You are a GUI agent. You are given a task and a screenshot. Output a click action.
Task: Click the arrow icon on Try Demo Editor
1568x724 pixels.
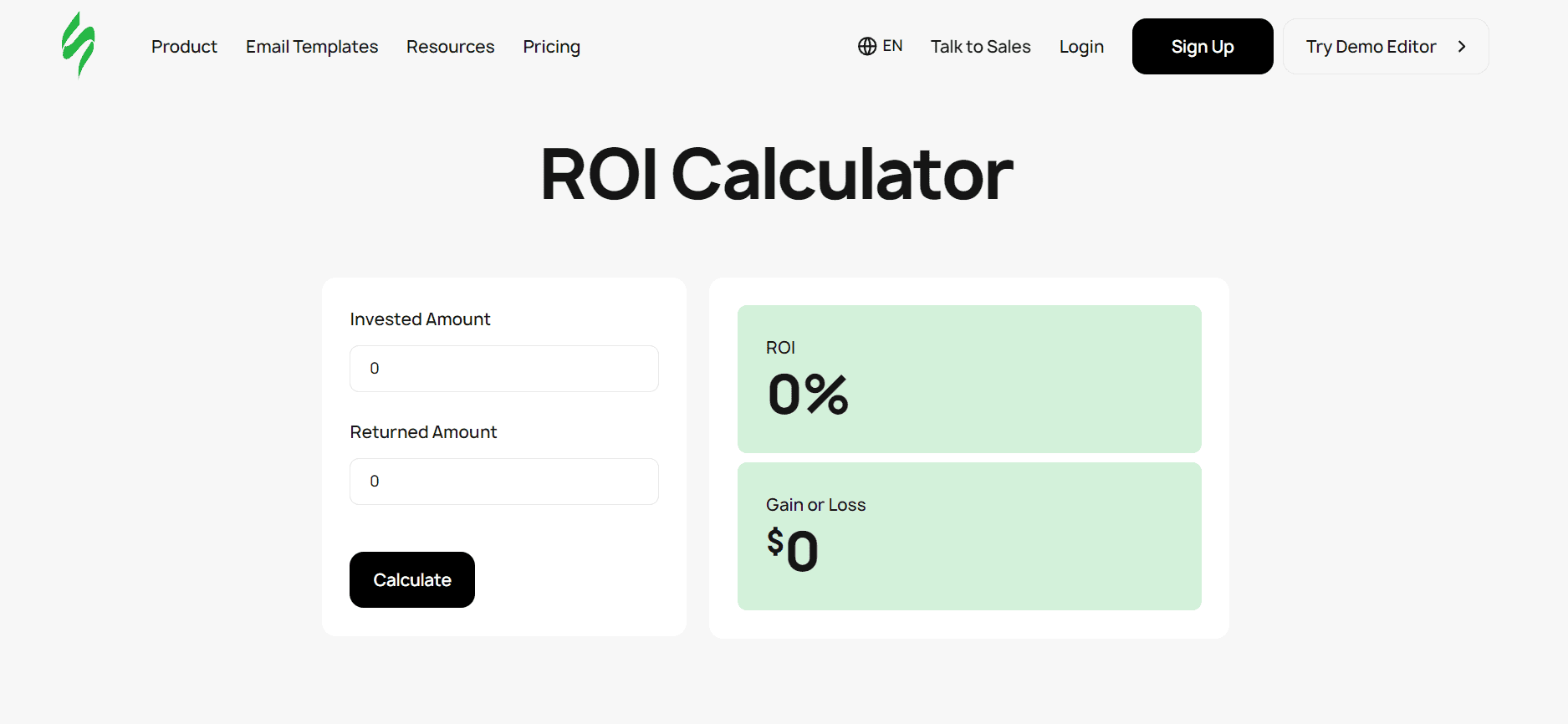click(1462, 46)
